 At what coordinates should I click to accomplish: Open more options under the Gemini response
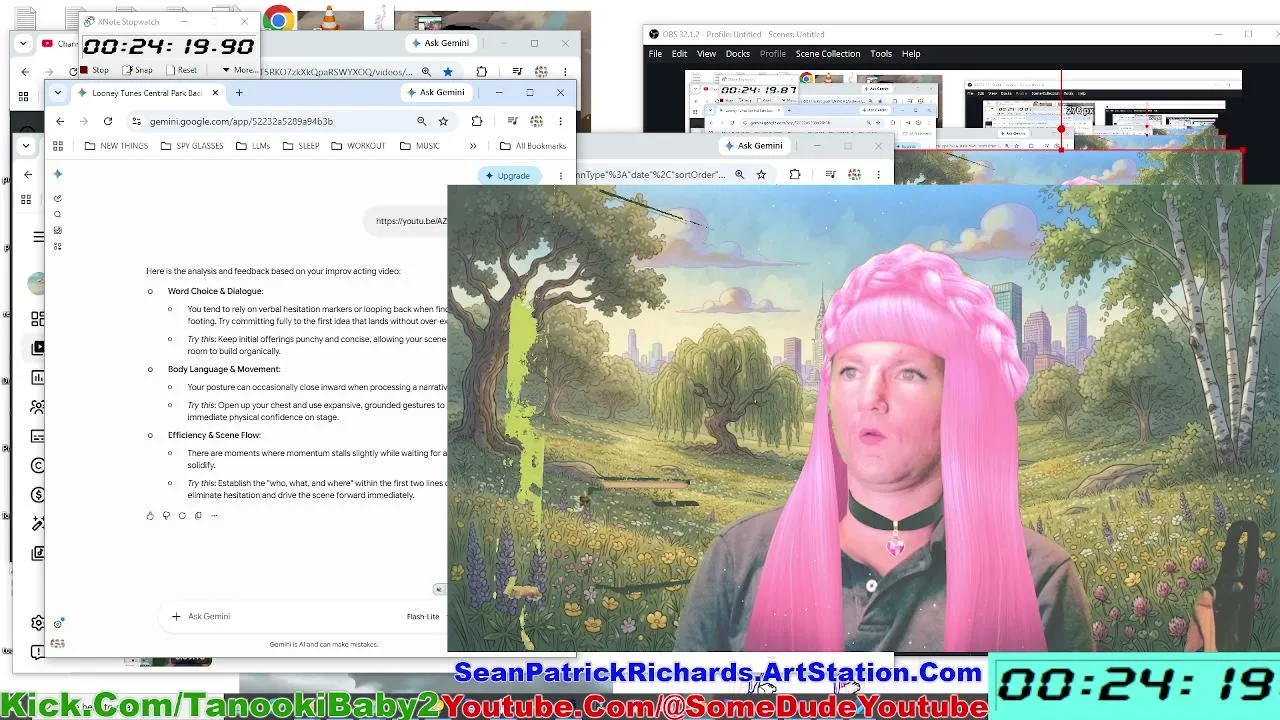(214, 516)
